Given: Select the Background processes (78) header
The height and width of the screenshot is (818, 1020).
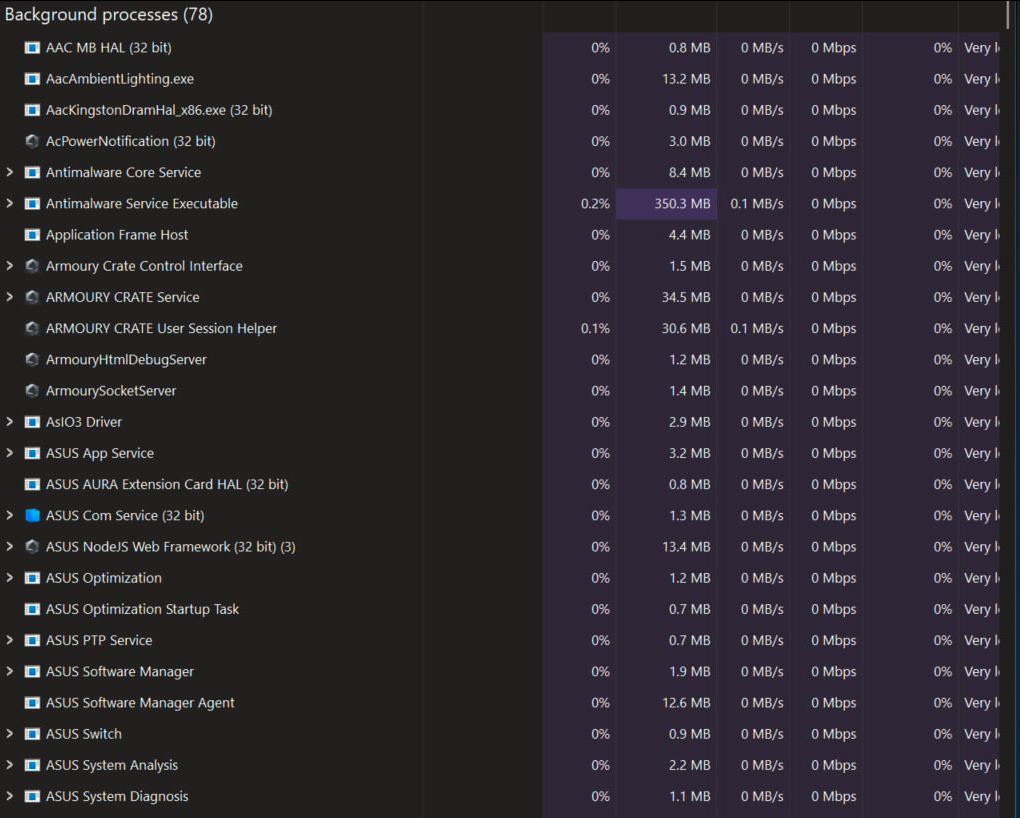Looking at the screenshot, I should pos(109,15).
